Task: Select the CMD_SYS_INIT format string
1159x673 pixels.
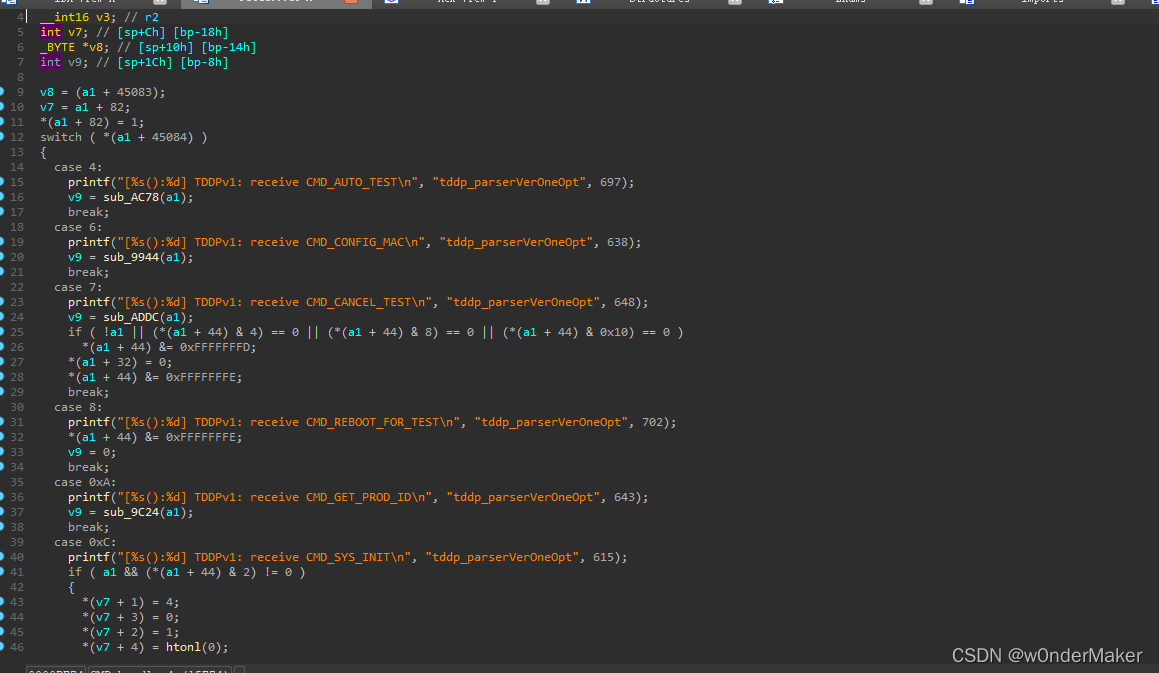Action: coord(264,557)
